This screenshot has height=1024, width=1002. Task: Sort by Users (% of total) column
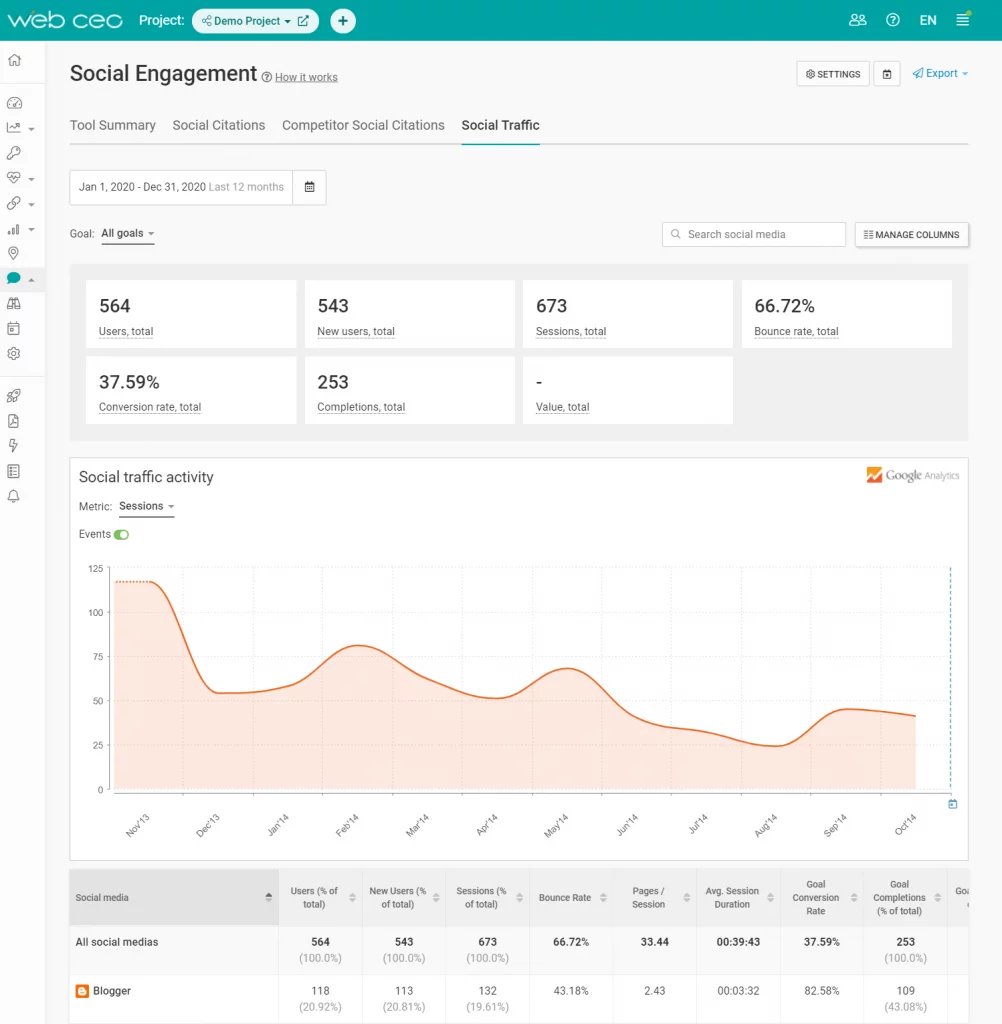(320, 897)
